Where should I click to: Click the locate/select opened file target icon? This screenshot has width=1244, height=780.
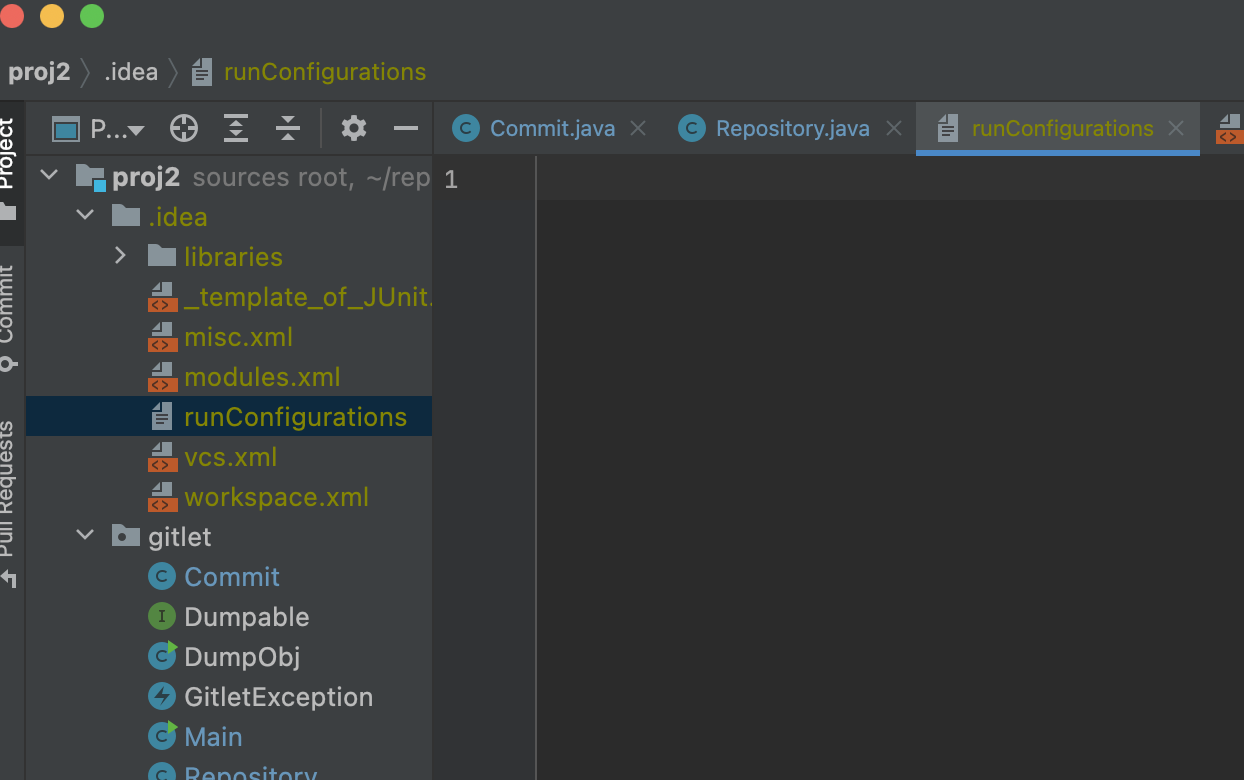click(184, 128)
